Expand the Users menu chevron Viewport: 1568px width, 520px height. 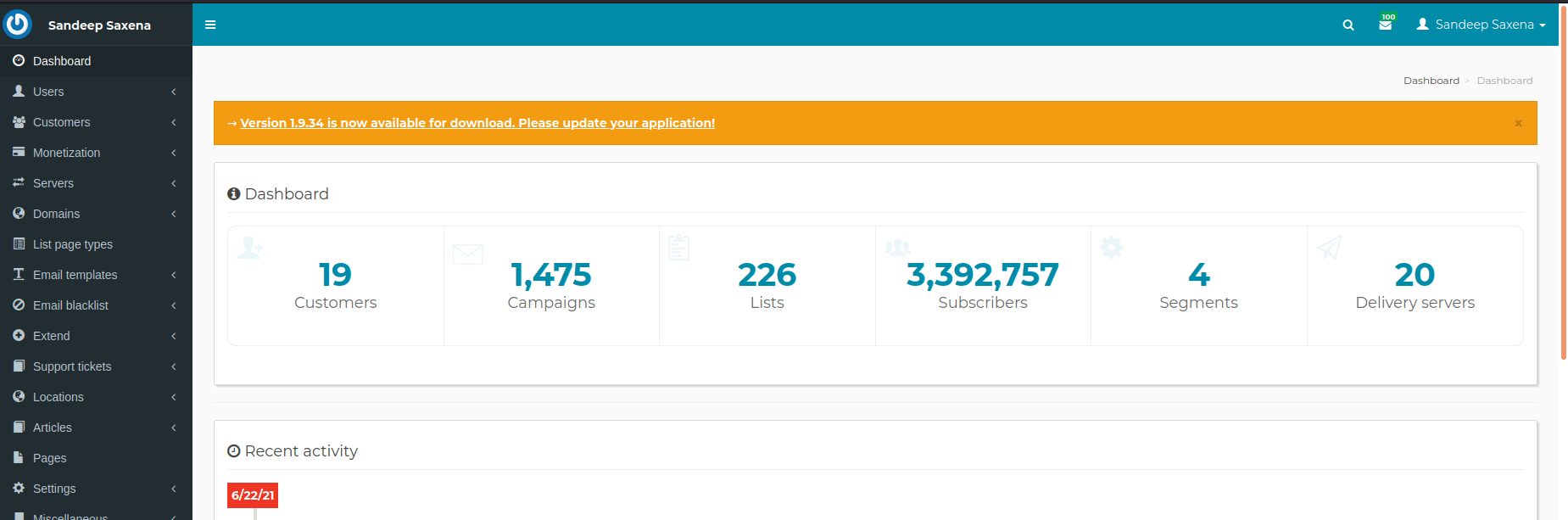pyautogui.click(x=174, y=92)
